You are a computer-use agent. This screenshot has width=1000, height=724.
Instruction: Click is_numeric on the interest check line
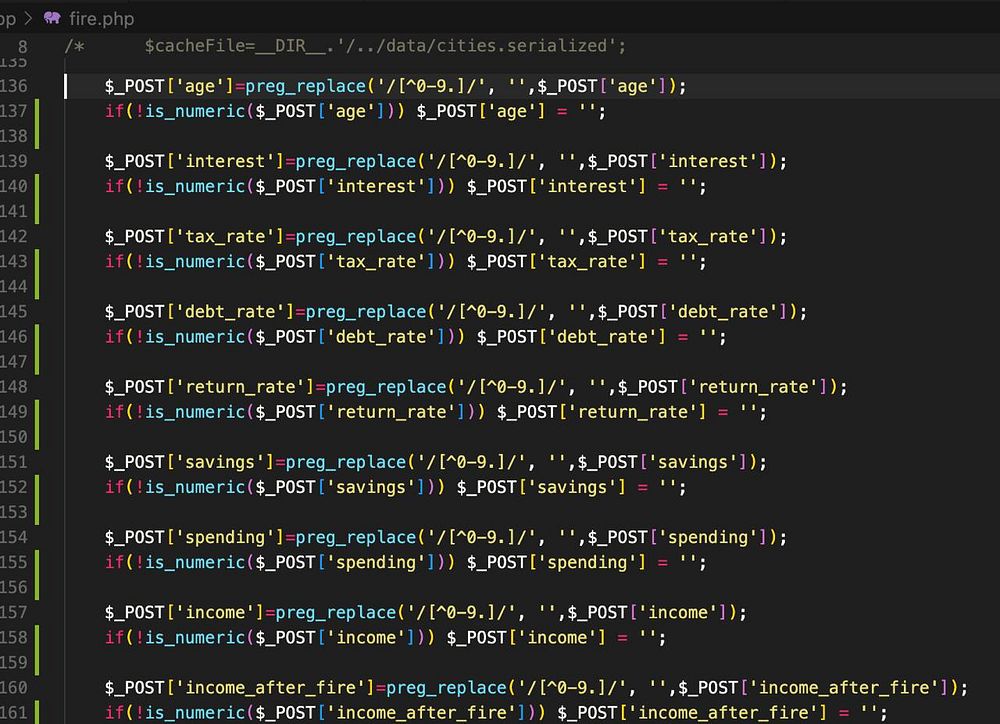195,187
